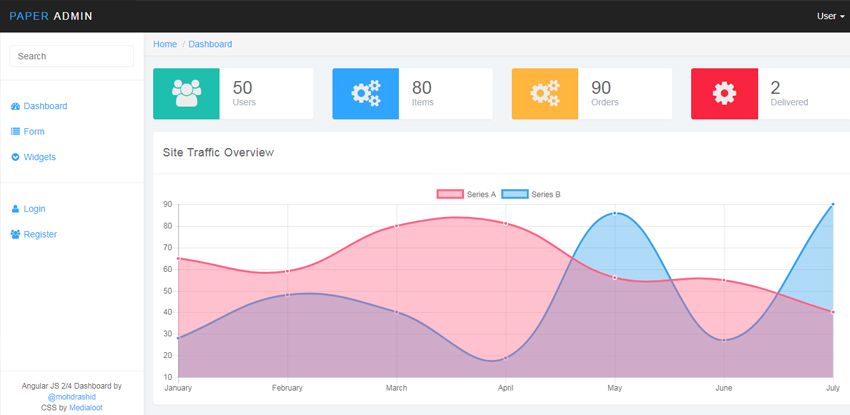850x415 pixels.
Task: Open the @mohdrashid footer link
Action: pos(72,397)
